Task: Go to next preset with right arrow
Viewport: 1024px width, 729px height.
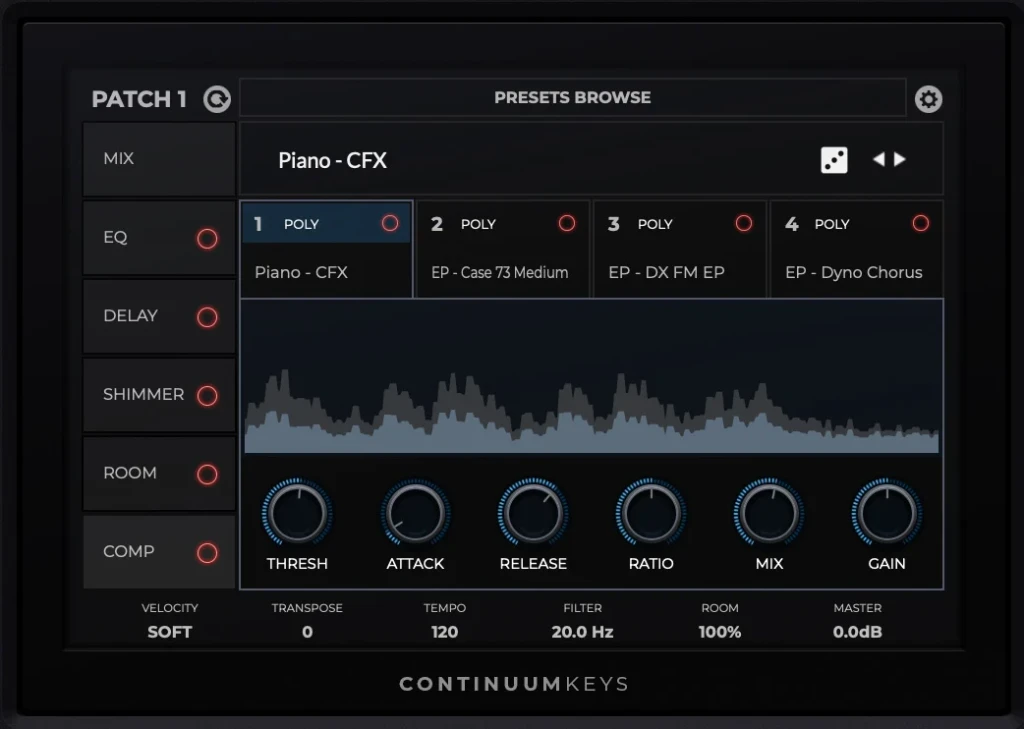Action: (x=900, y=159)
